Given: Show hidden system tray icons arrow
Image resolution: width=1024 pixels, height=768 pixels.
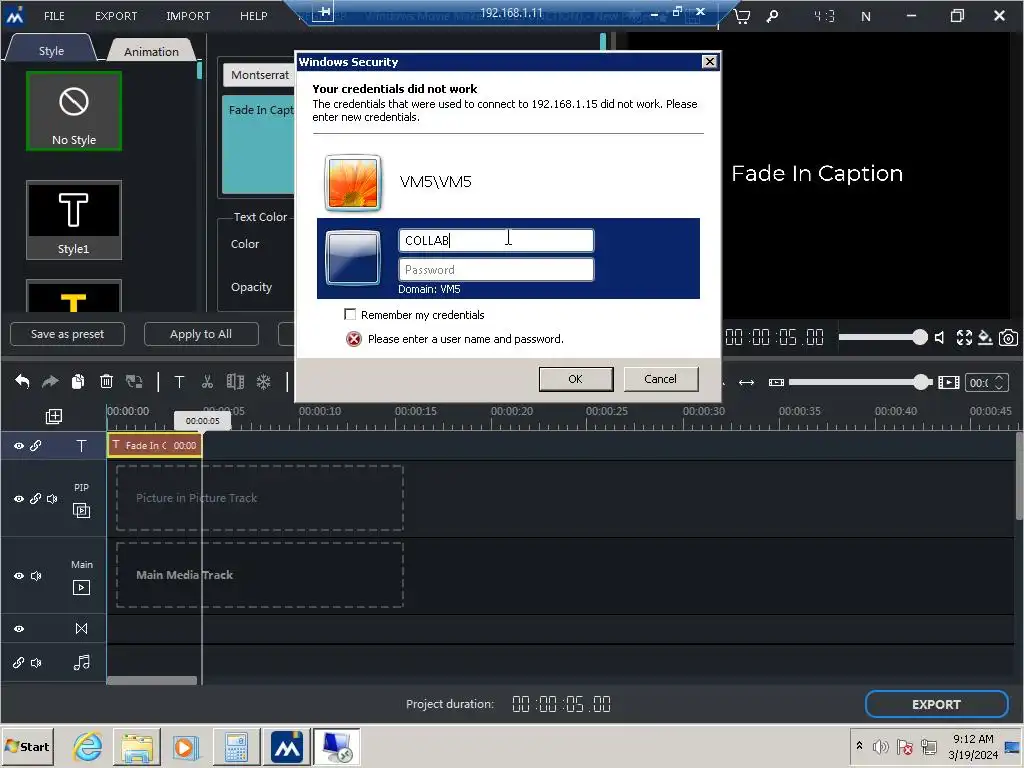Looking at the screenshot, I should point(859,746).
